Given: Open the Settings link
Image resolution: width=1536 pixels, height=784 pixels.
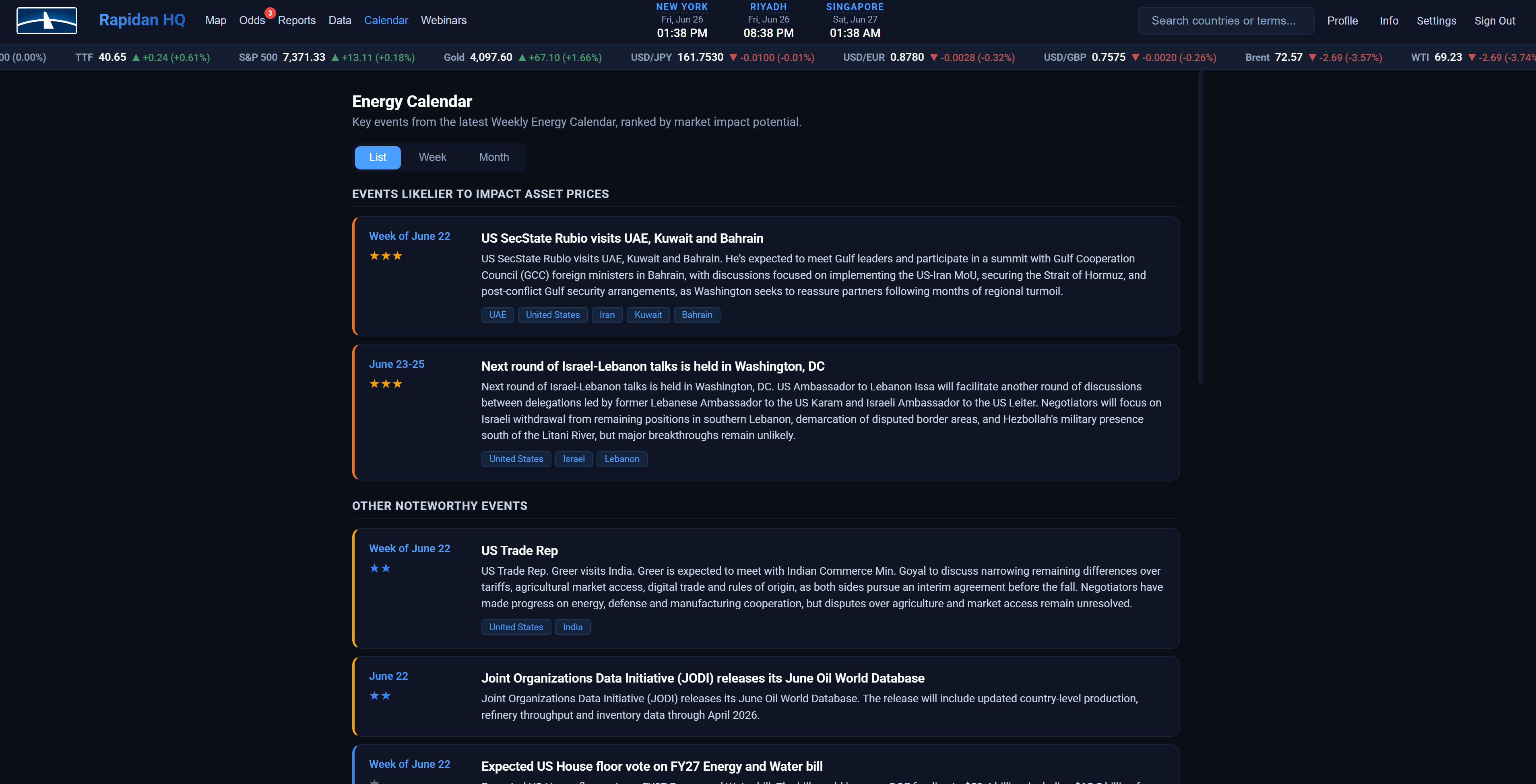Looking at the screenshot, I should pyautogui.click(x=1437, y=21).
